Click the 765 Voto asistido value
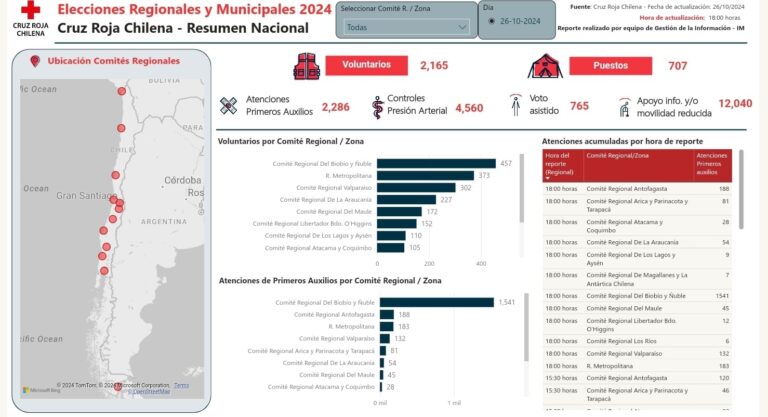The width and height of the screenshot is (768, 417). (579, 106)
